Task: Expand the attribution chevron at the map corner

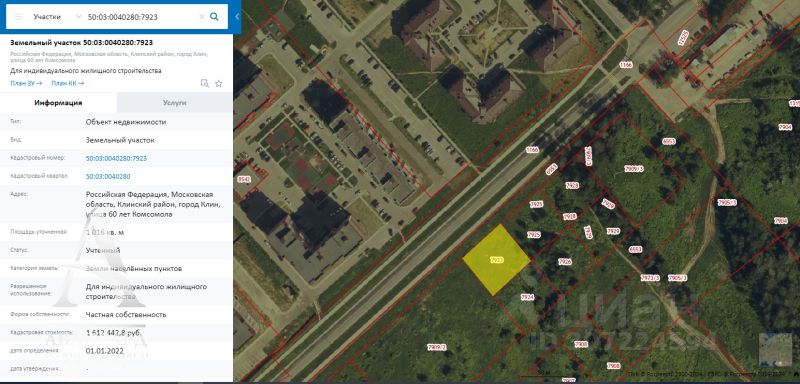Action: tap(796, 375)
